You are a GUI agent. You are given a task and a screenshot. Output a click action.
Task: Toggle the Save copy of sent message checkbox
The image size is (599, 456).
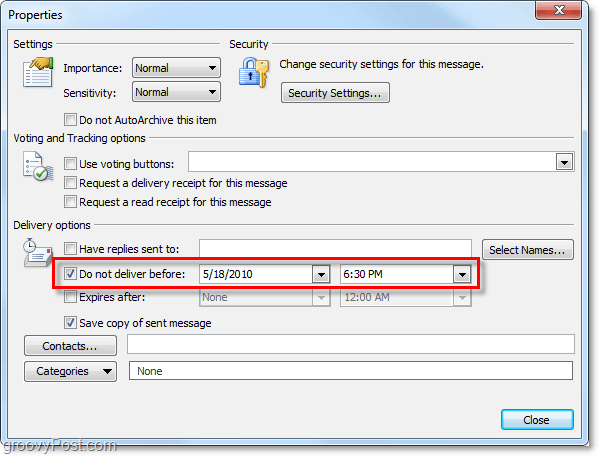(x=70, y=323)
